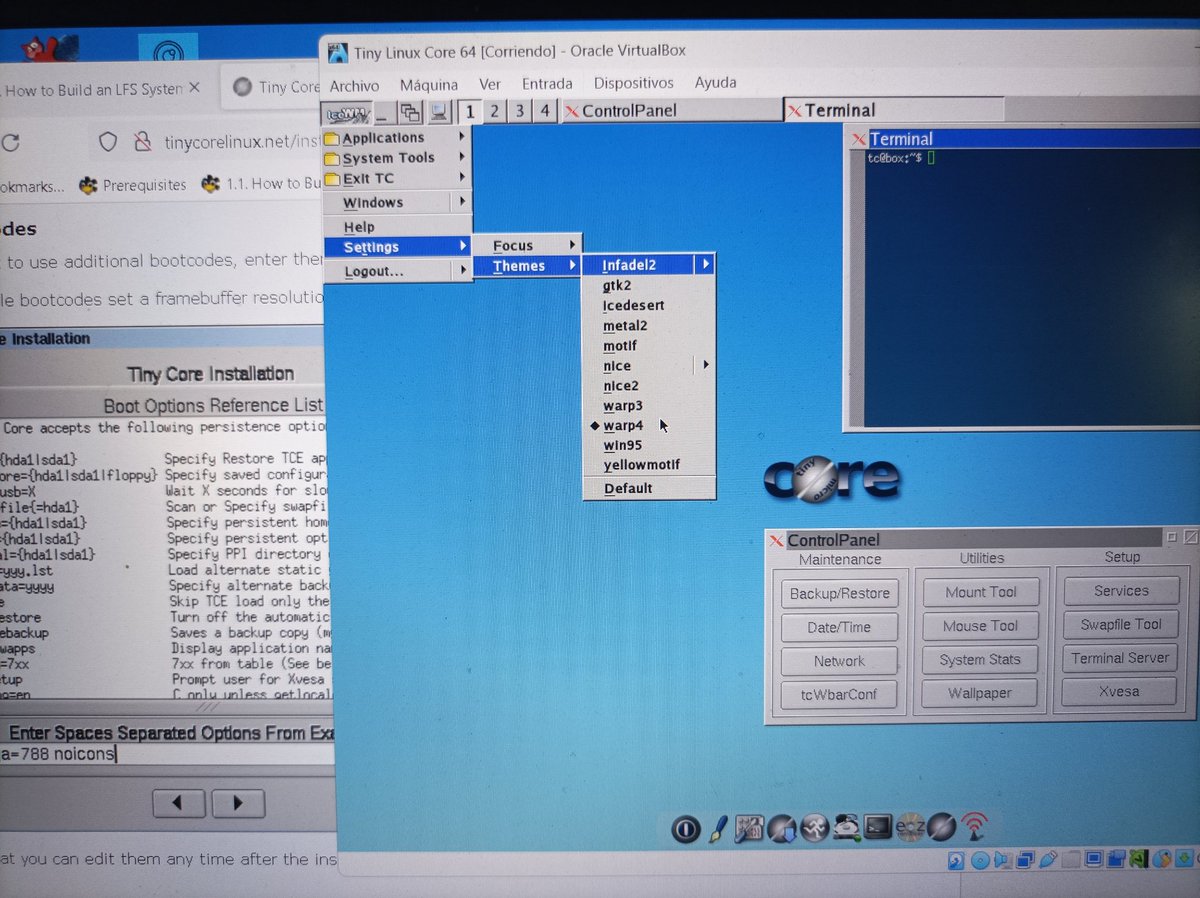Click the grey installer sphere dock icon
Image resolution: width=1200 pixels, height=898 pixels.
click(942, 827)
